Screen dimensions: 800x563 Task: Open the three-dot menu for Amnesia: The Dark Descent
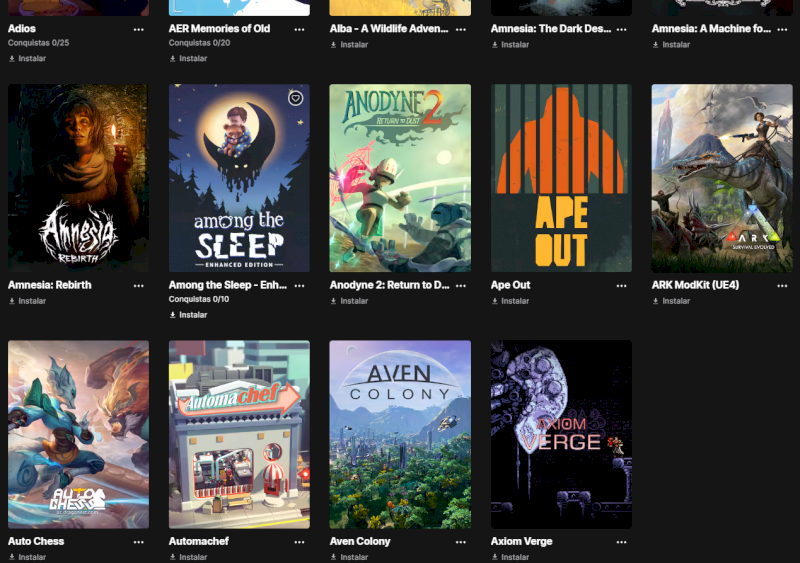coord(621,30)
